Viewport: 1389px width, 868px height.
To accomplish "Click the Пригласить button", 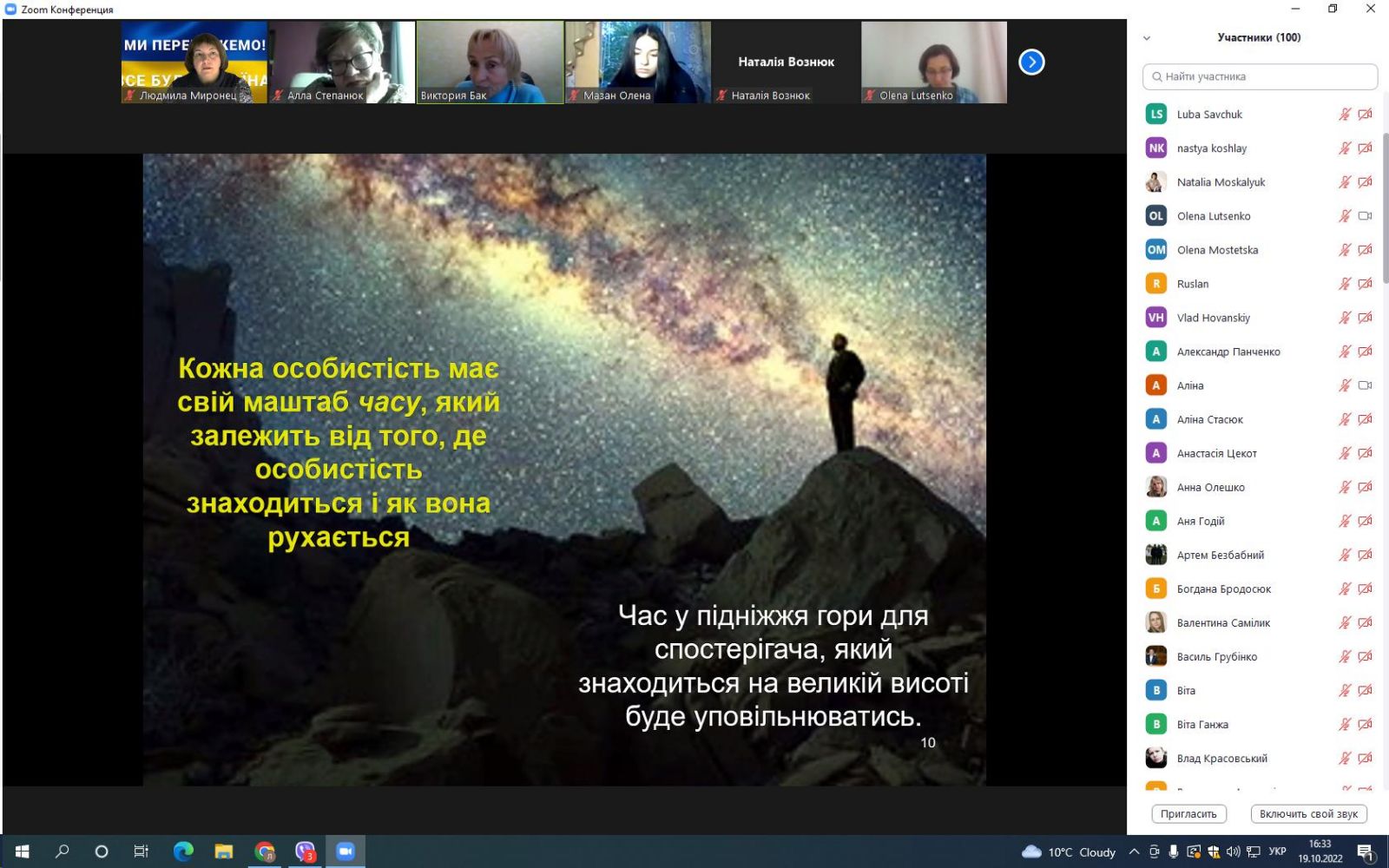I will (x=1188, y=814).
